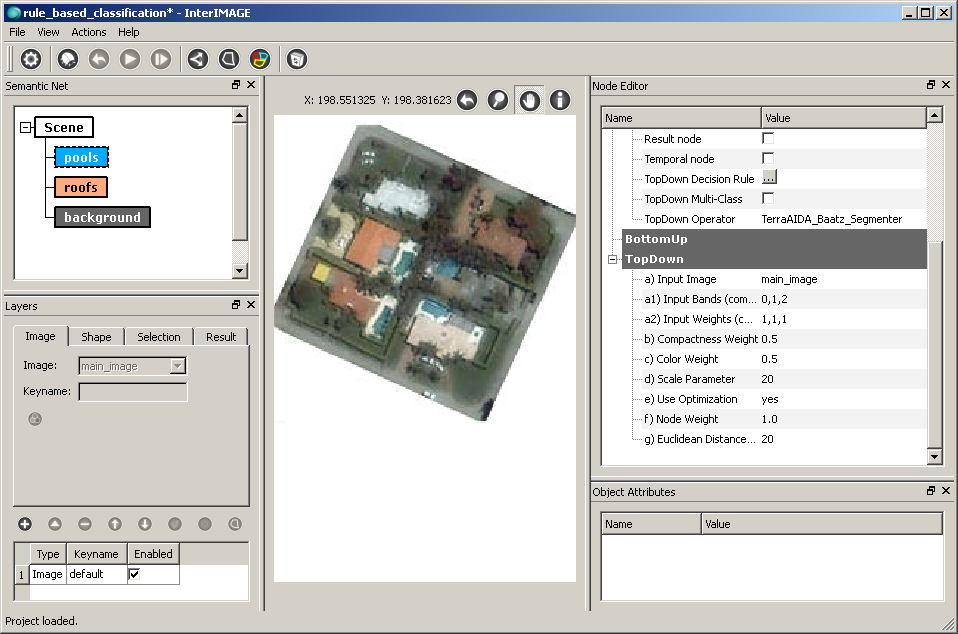Select the roofs node in Semantic Net

point(80,187)
